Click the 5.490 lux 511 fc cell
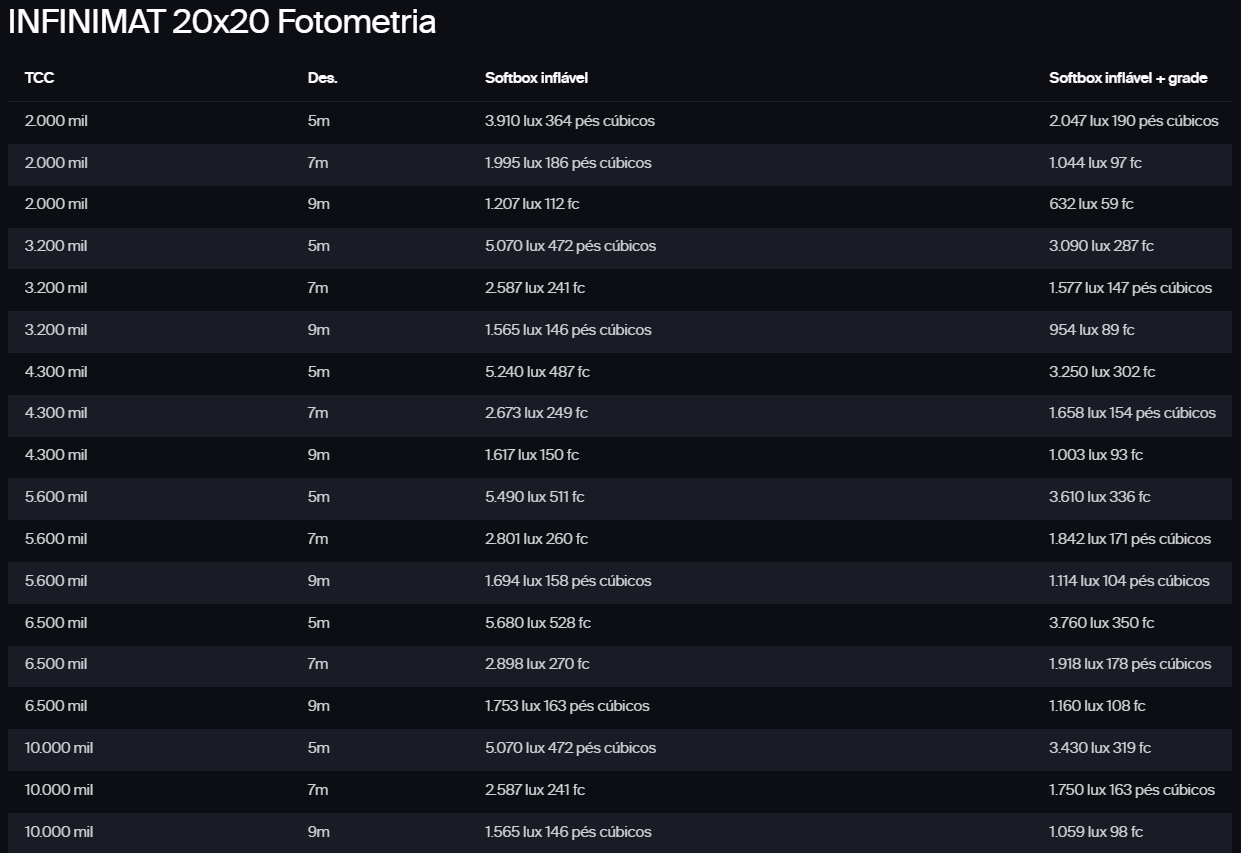Image resolution: width=1241 pixels, height=853 pixels. tap(535, 497)
